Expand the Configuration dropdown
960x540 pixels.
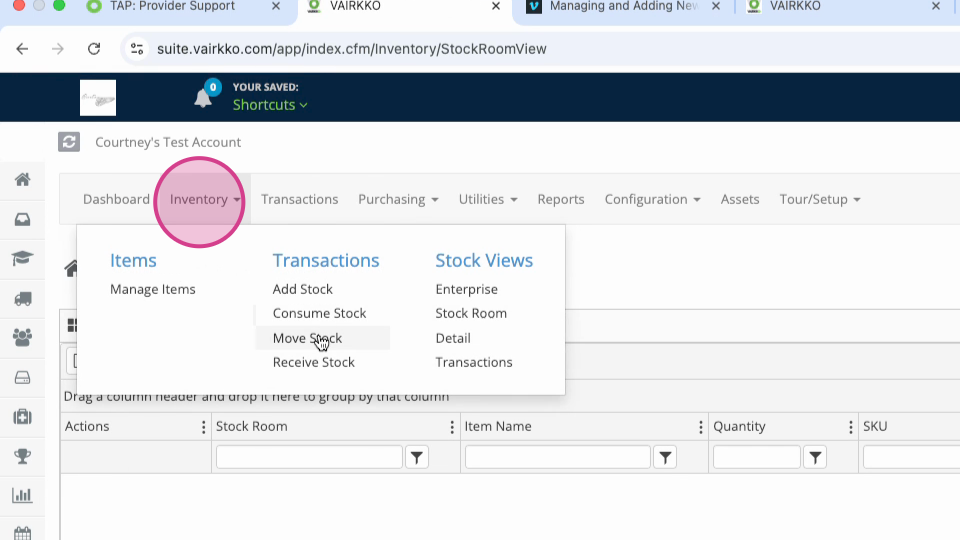tap(652, 200)
